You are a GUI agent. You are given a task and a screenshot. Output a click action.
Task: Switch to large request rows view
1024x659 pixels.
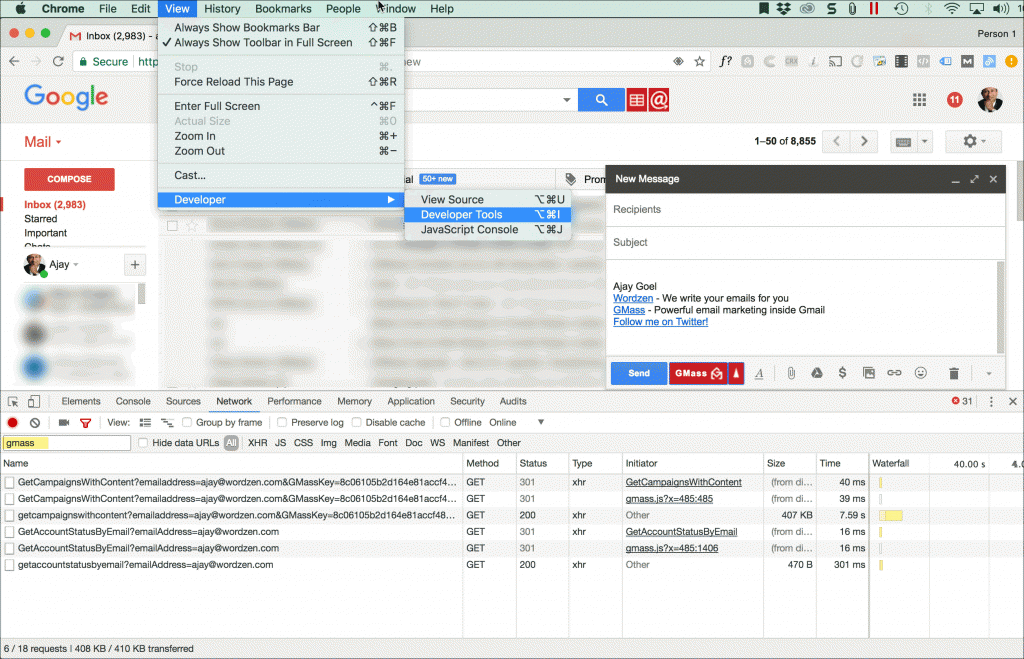[146, 423]
